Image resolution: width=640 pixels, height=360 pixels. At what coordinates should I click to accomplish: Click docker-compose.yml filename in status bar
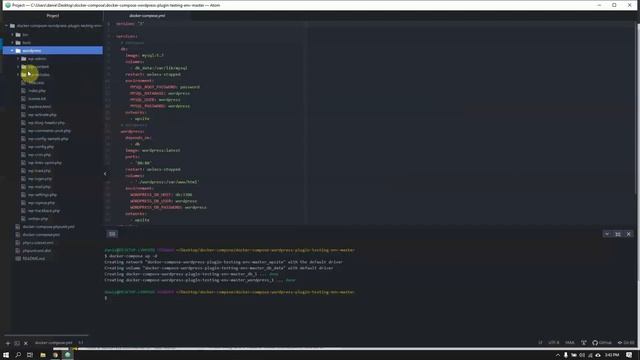coord(53,343)
